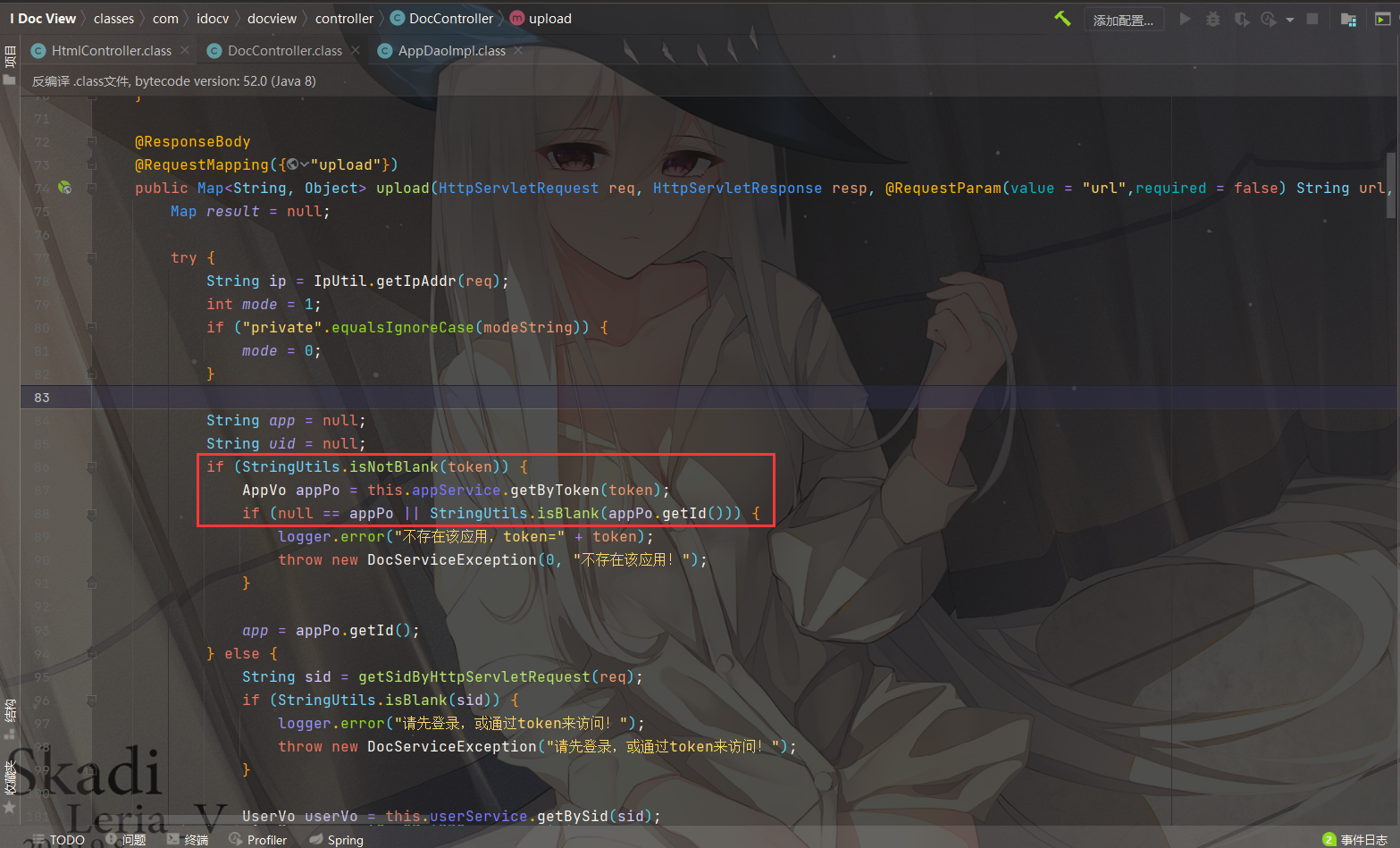Click the Debug bug icon
Screen dimensions: 1400x848
tap(1212, 19)
